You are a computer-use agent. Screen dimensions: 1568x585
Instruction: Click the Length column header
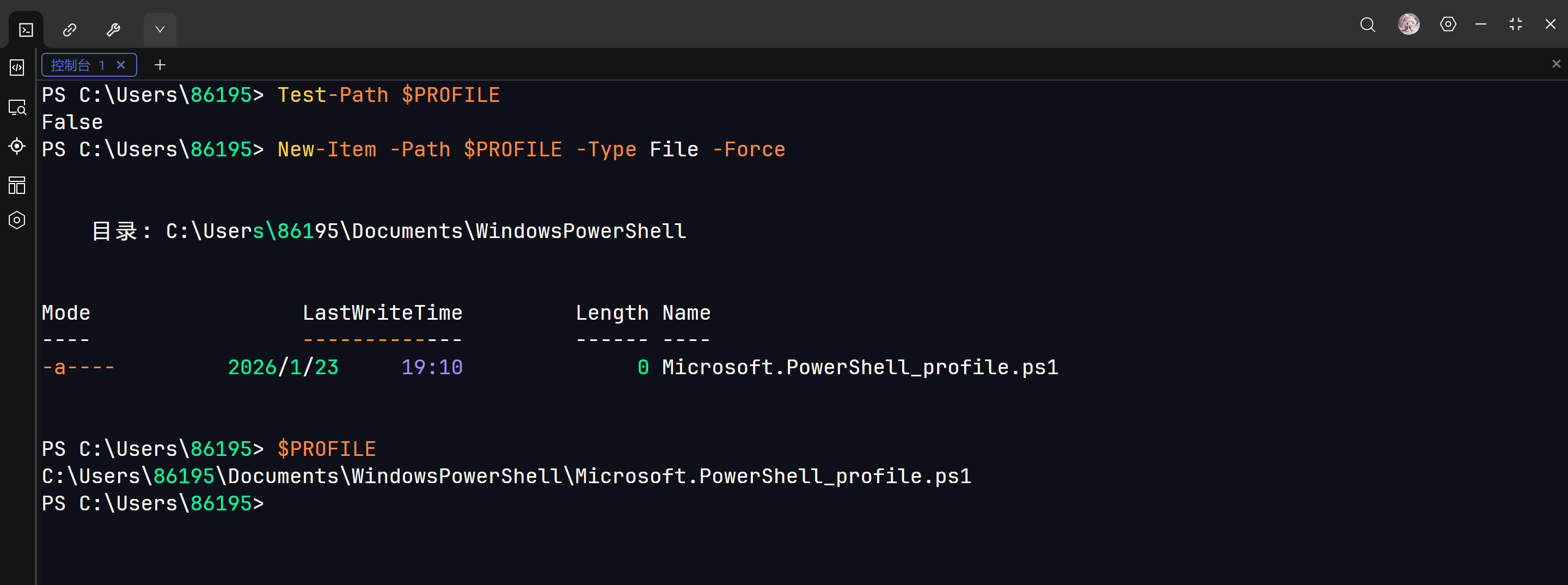(612, 313)
